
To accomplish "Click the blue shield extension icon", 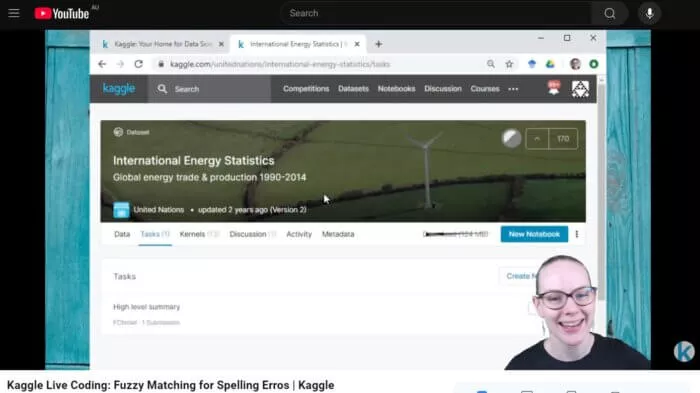I will [x=531, y=64].
